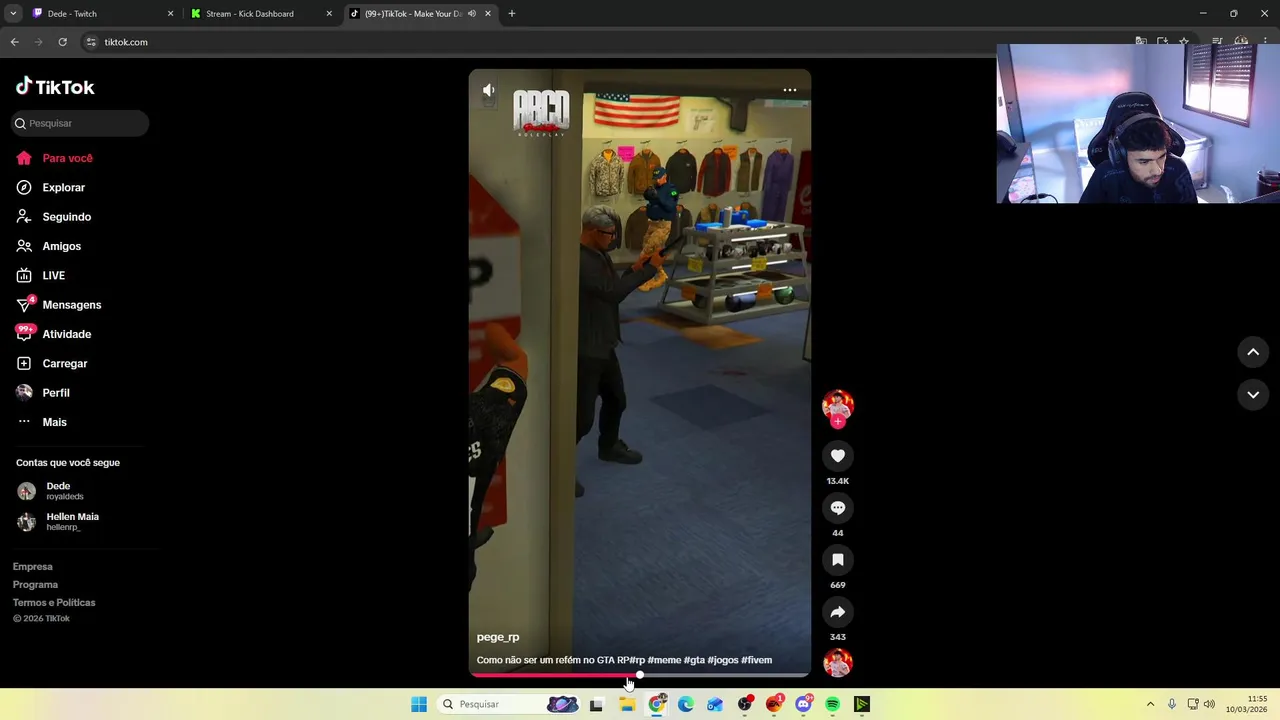This screenshot has height=720, width=1280.
Task: Bookmark the video with the save icon
Action: point(838,560)
